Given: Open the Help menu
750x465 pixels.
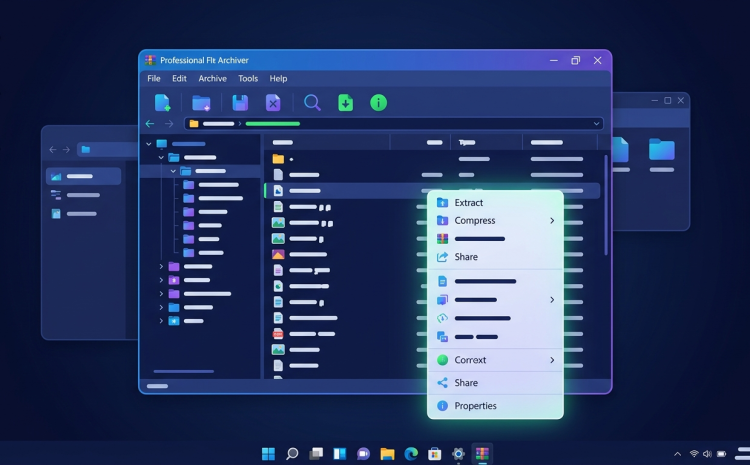Looking at the screenshot, I should pyautogui.click(x=278, y=78).
